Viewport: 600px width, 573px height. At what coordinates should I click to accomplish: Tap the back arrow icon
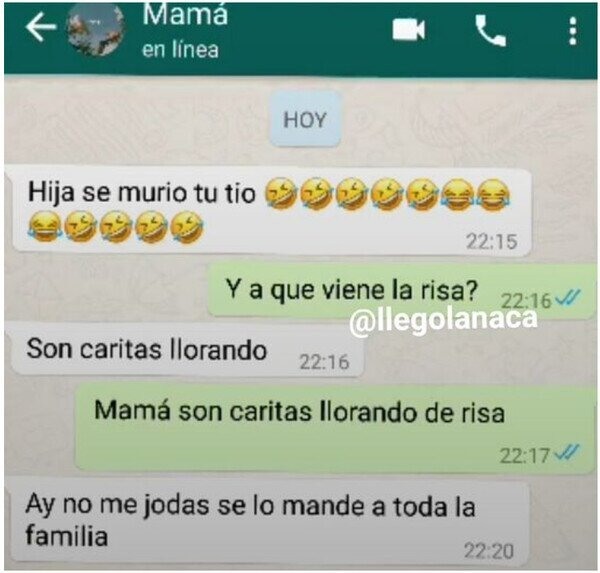pos(41,27)
